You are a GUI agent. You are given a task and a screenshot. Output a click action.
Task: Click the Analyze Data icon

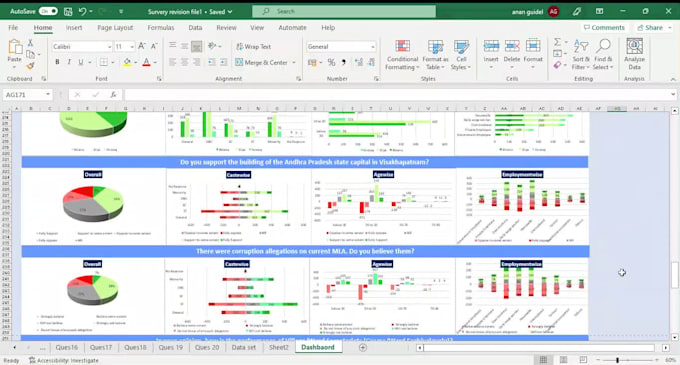click(x=634, y=46)
